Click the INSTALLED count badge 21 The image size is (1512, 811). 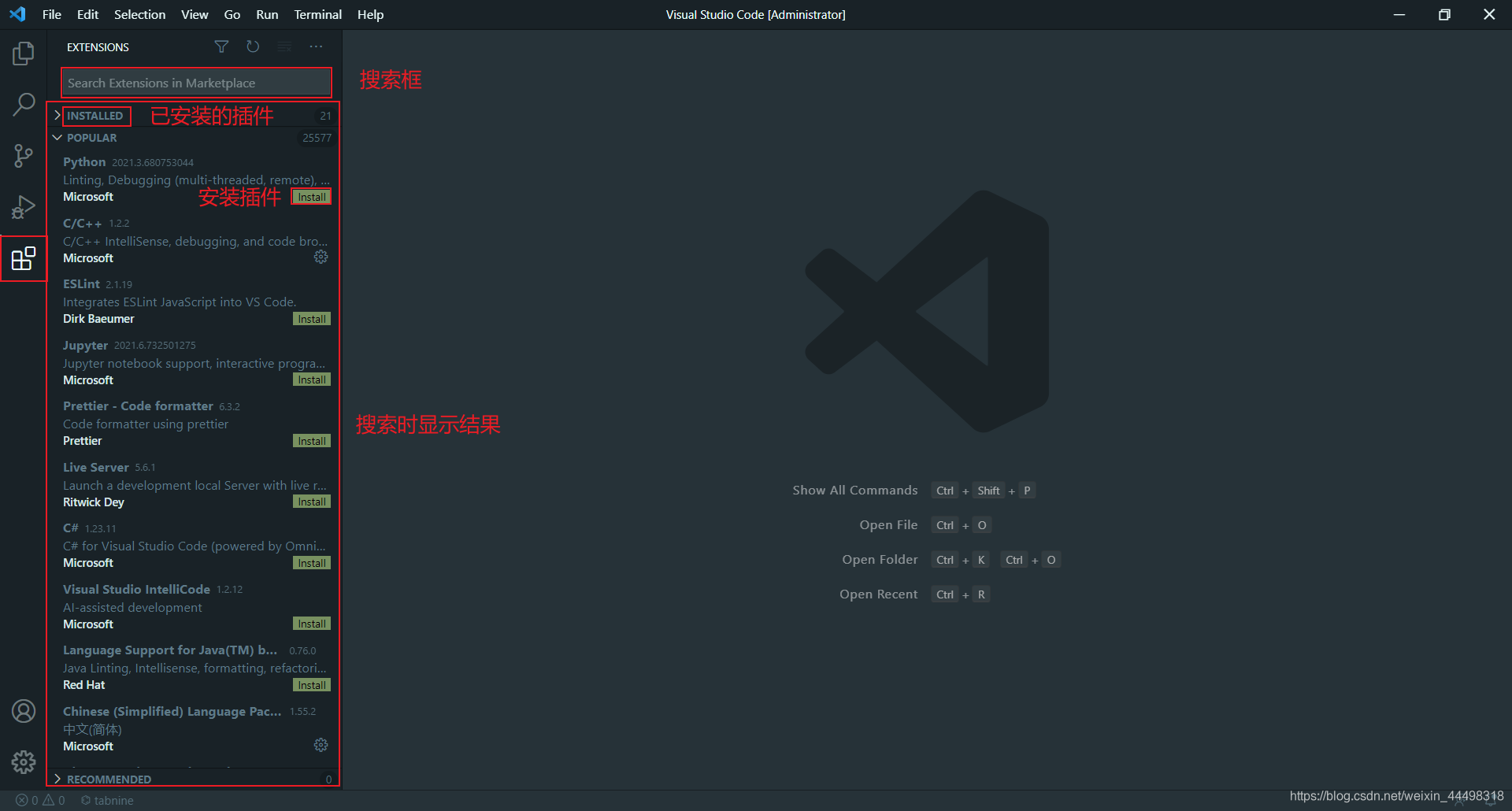tap(325, 116)
